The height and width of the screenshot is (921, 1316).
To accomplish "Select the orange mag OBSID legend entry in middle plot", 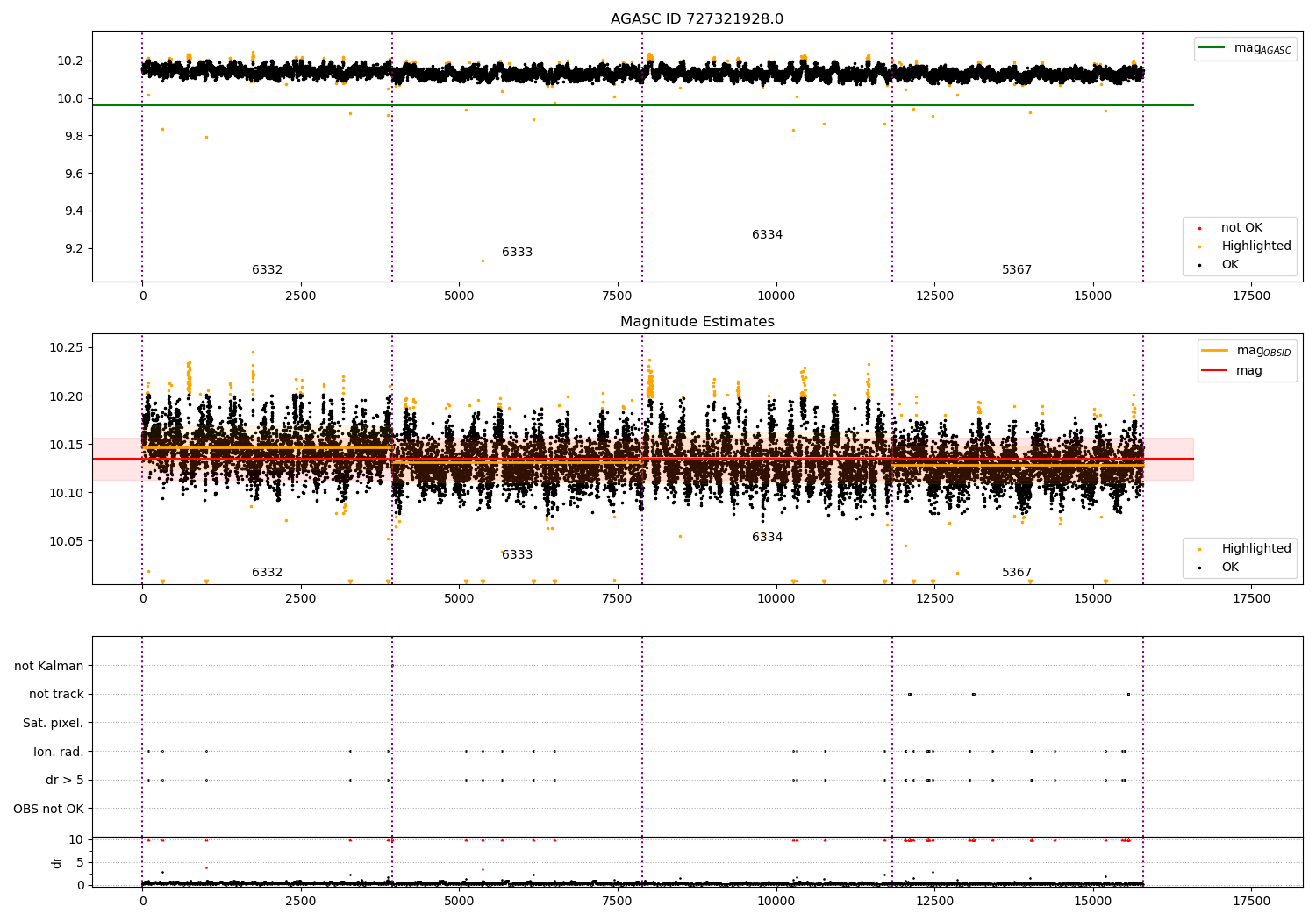I will coord(1247,351).
